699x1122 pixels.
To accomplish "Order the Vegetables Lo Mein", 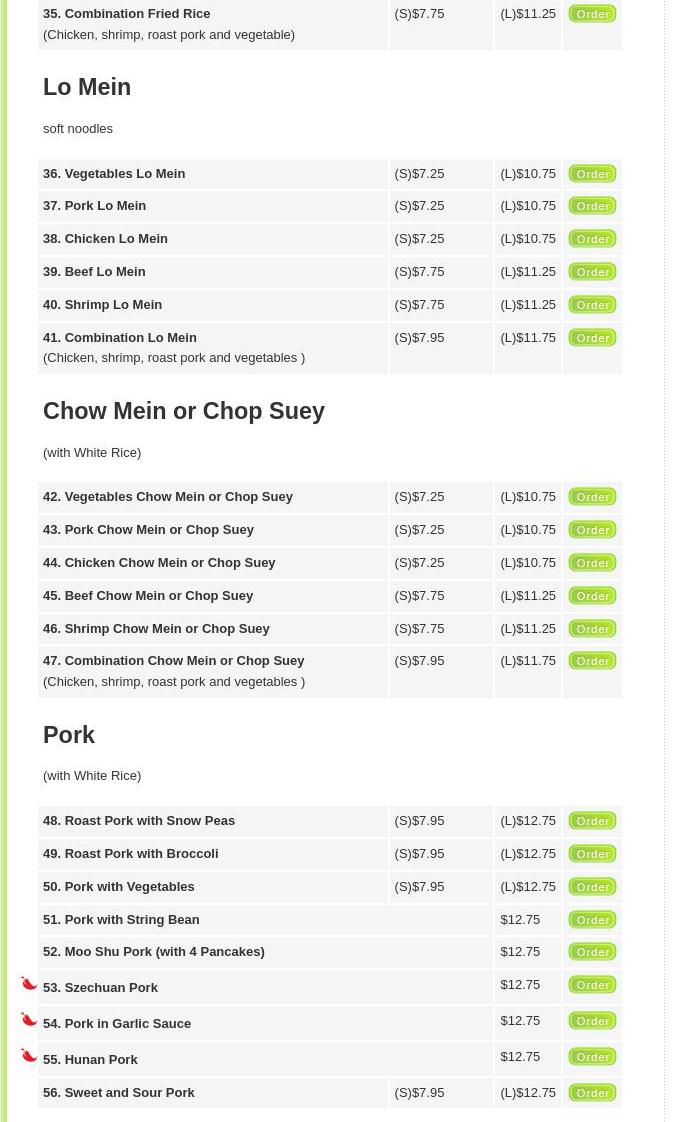I will (592, 174).
